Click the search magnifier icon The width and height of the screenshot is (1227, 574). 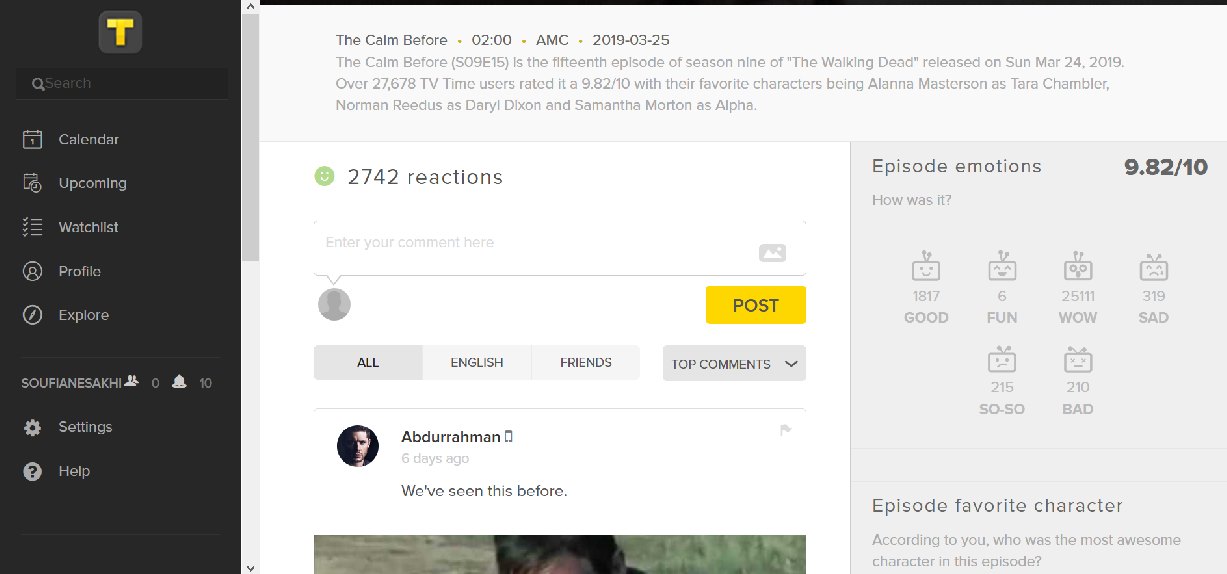pyautogui.click(x=38, y=84)
